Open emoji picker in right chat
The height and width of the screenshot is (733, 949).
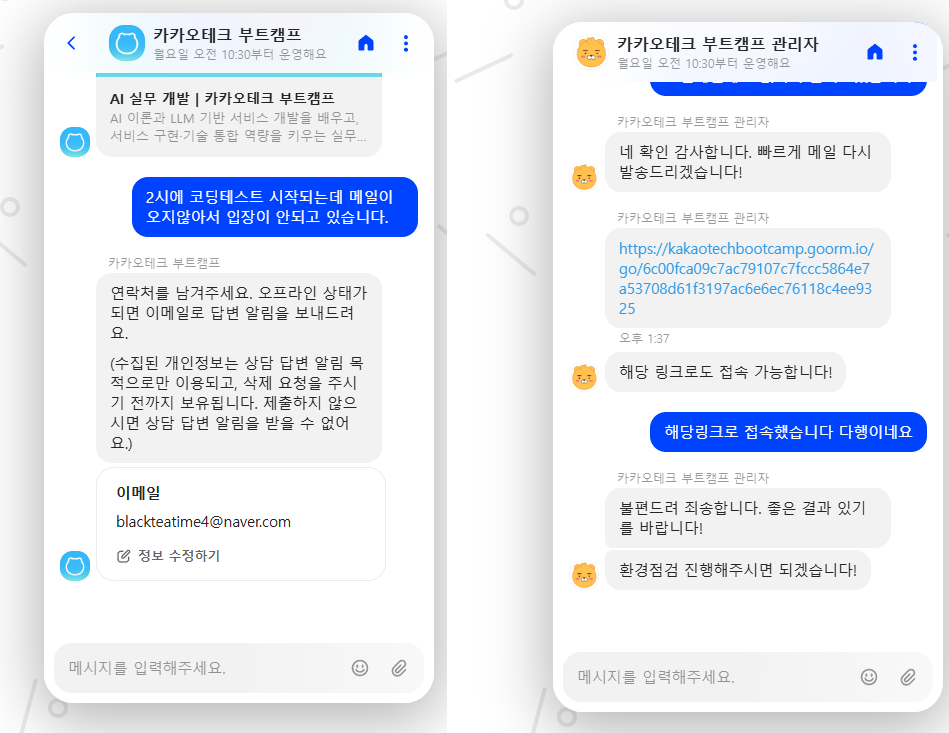pos(869,677)
